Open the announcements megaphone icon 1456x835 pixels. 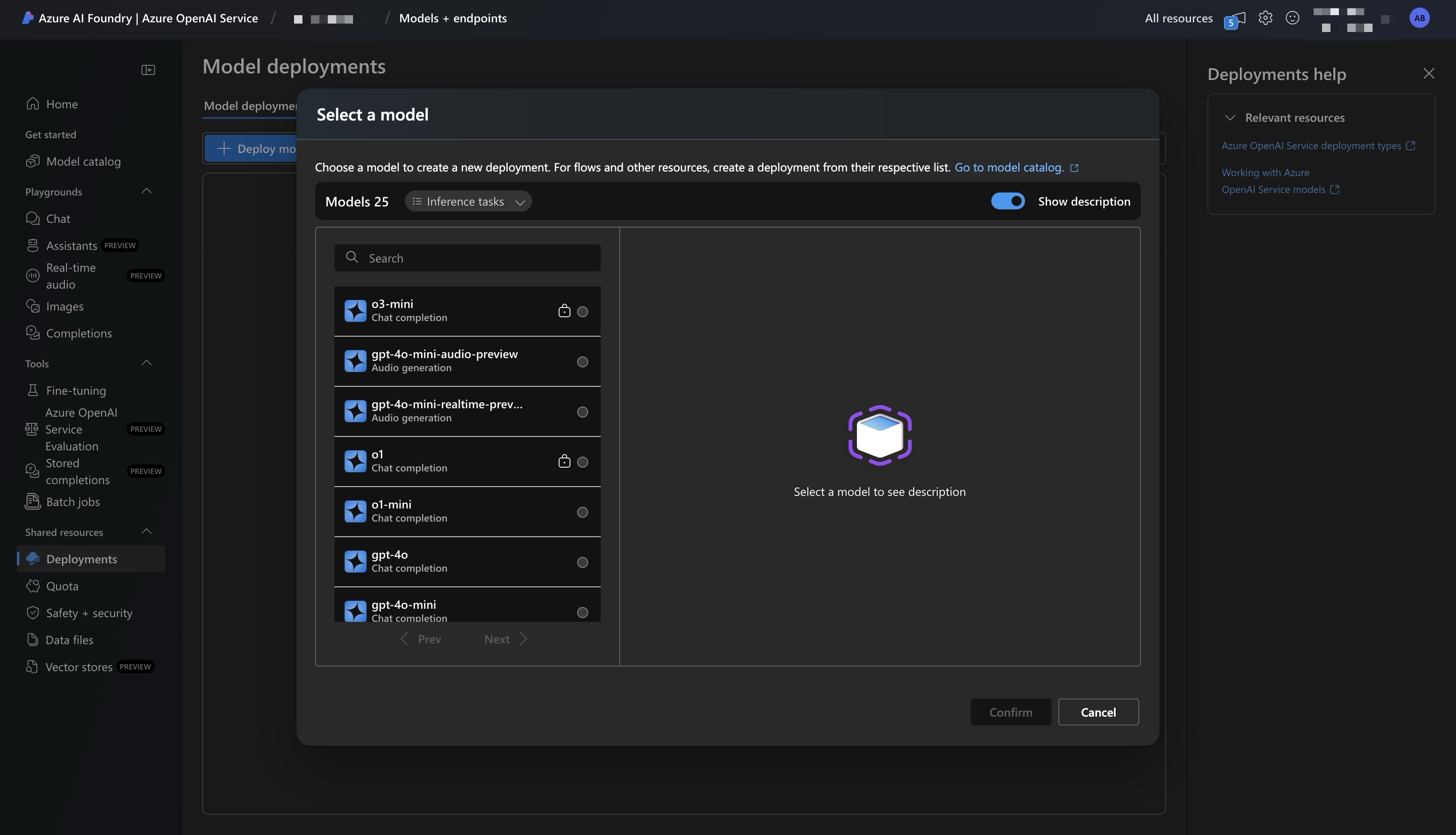pyautogui.click(x=1236, y=19)
